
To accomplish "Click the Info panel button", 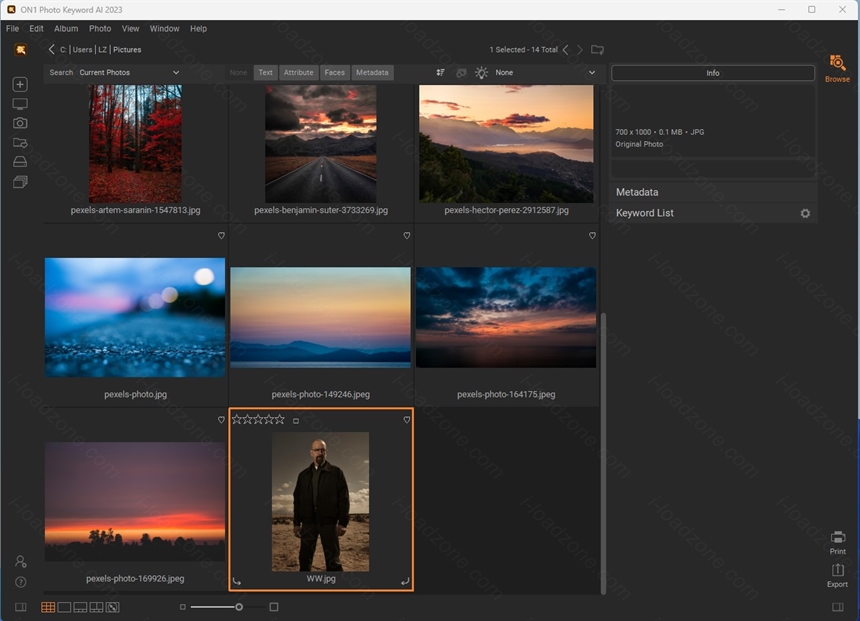I will (x=713, y=73).
